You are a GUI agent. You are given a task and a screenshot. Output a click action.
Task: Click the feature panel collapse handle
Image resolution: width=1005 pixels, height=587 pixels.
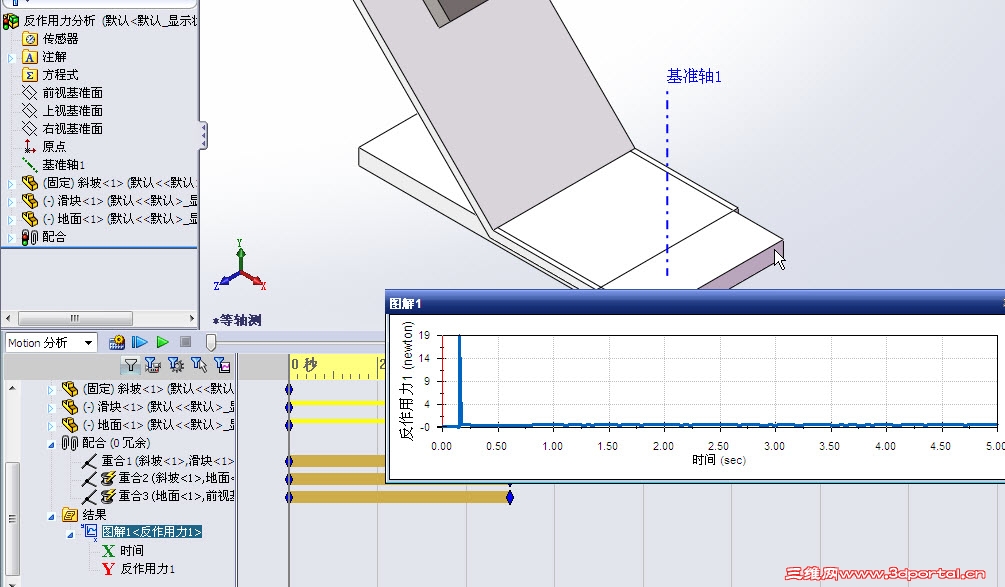pos(203,135)
